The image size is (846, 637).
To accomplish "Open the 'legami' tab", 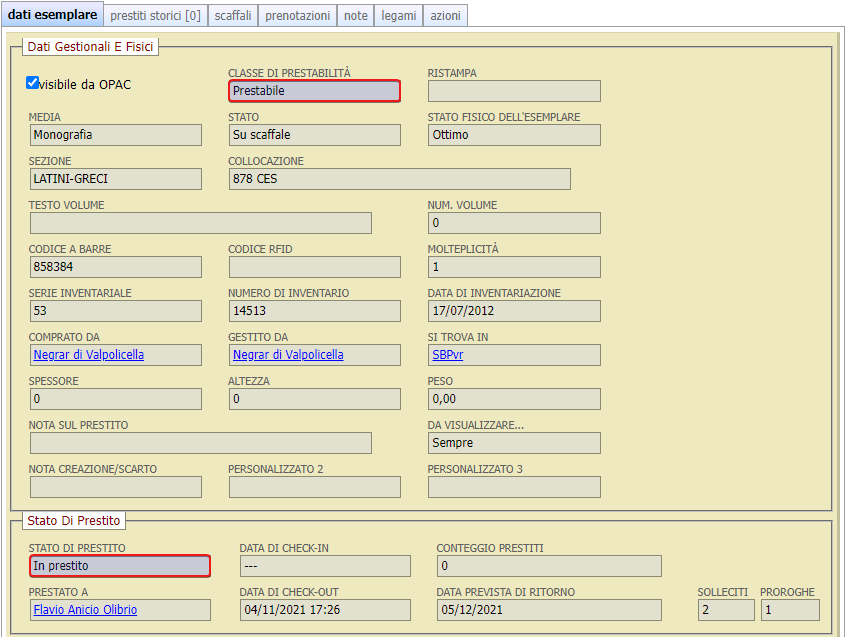I will point(399,16).
